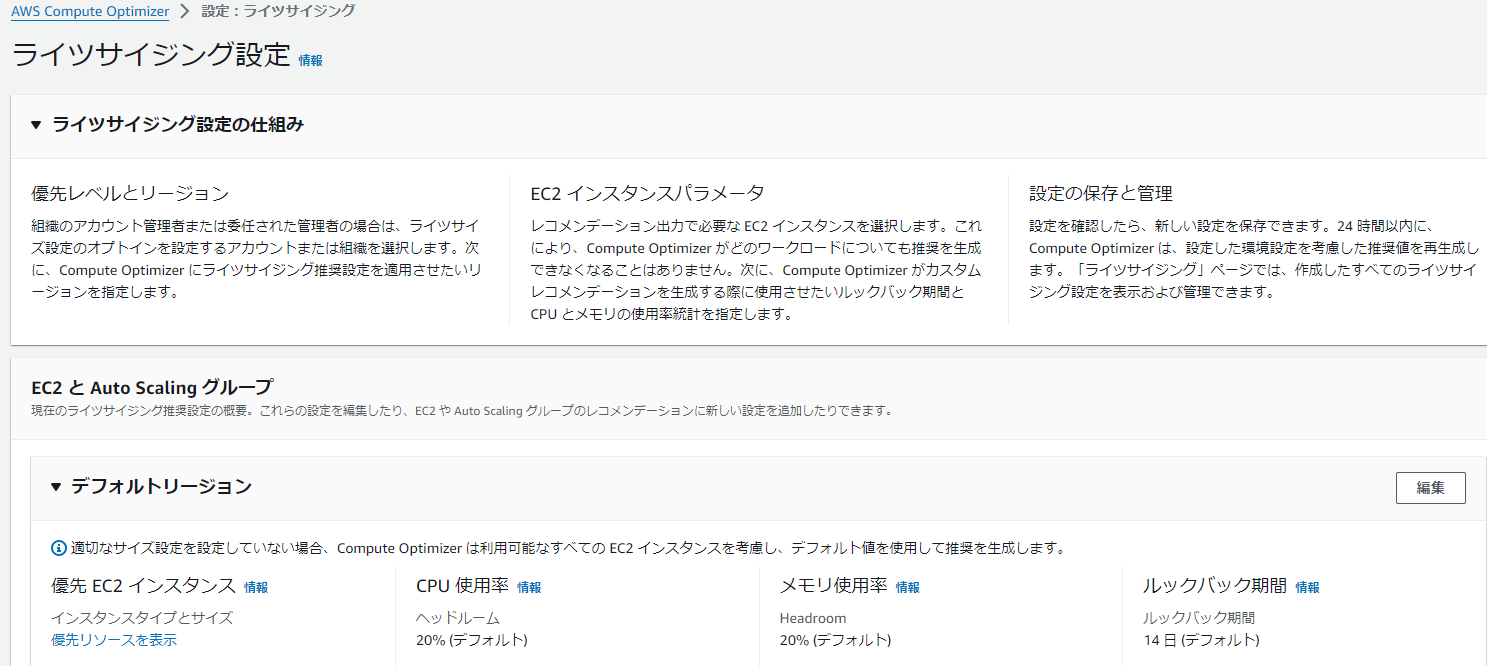
Task: Open the 情報 link beside the ライツサイジング設定 title
Action: click(311, 60)
